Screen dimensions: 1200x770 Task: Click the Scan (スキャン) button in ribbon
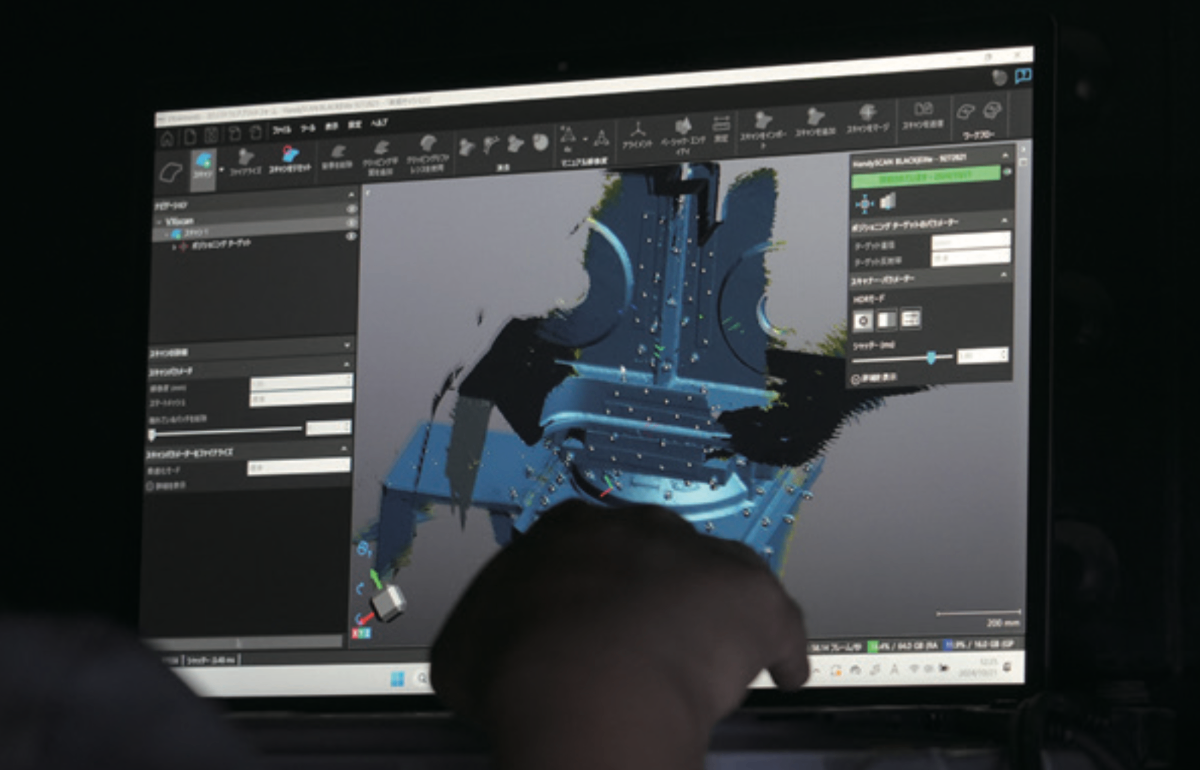(x=203, y=167)
